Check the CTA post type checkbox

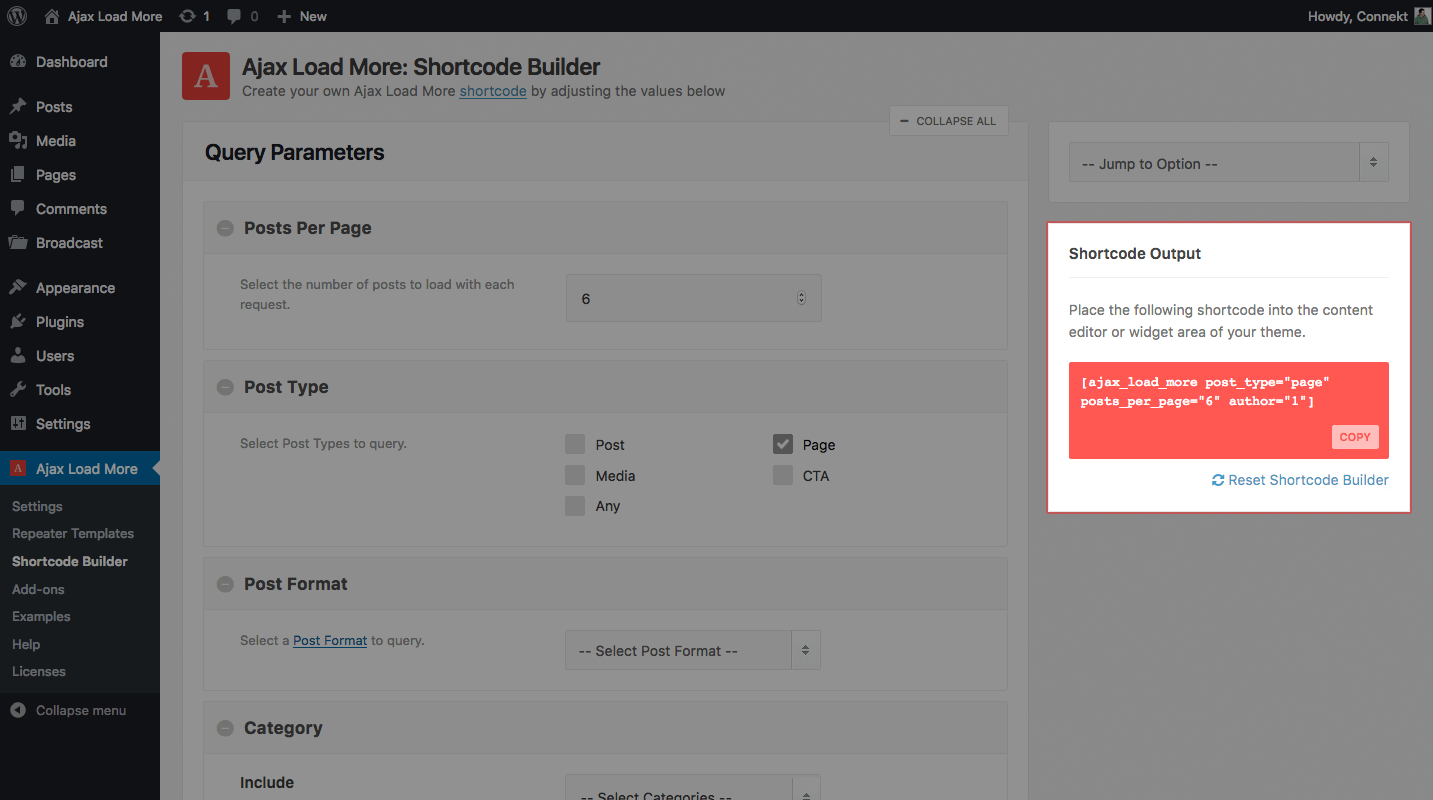tap(783, 476)
